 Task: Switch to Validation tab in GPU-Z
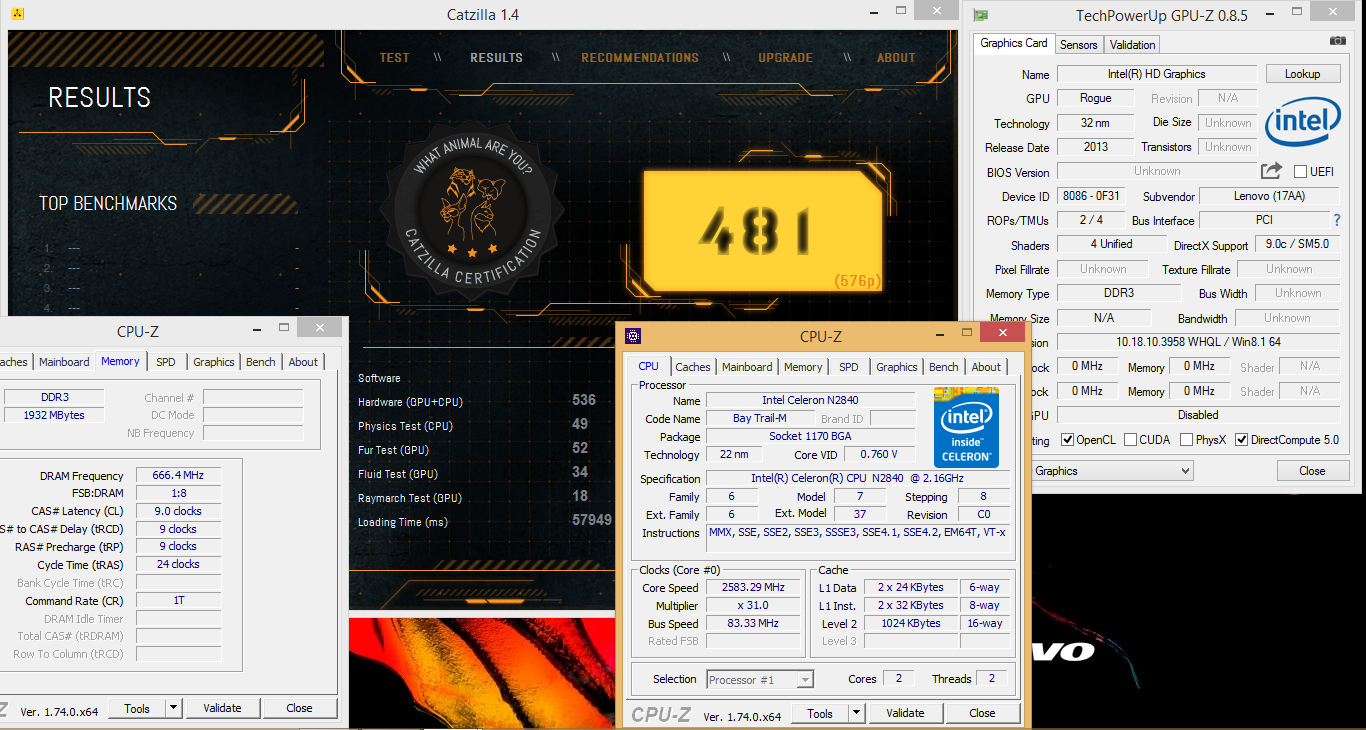[1133, 44]
